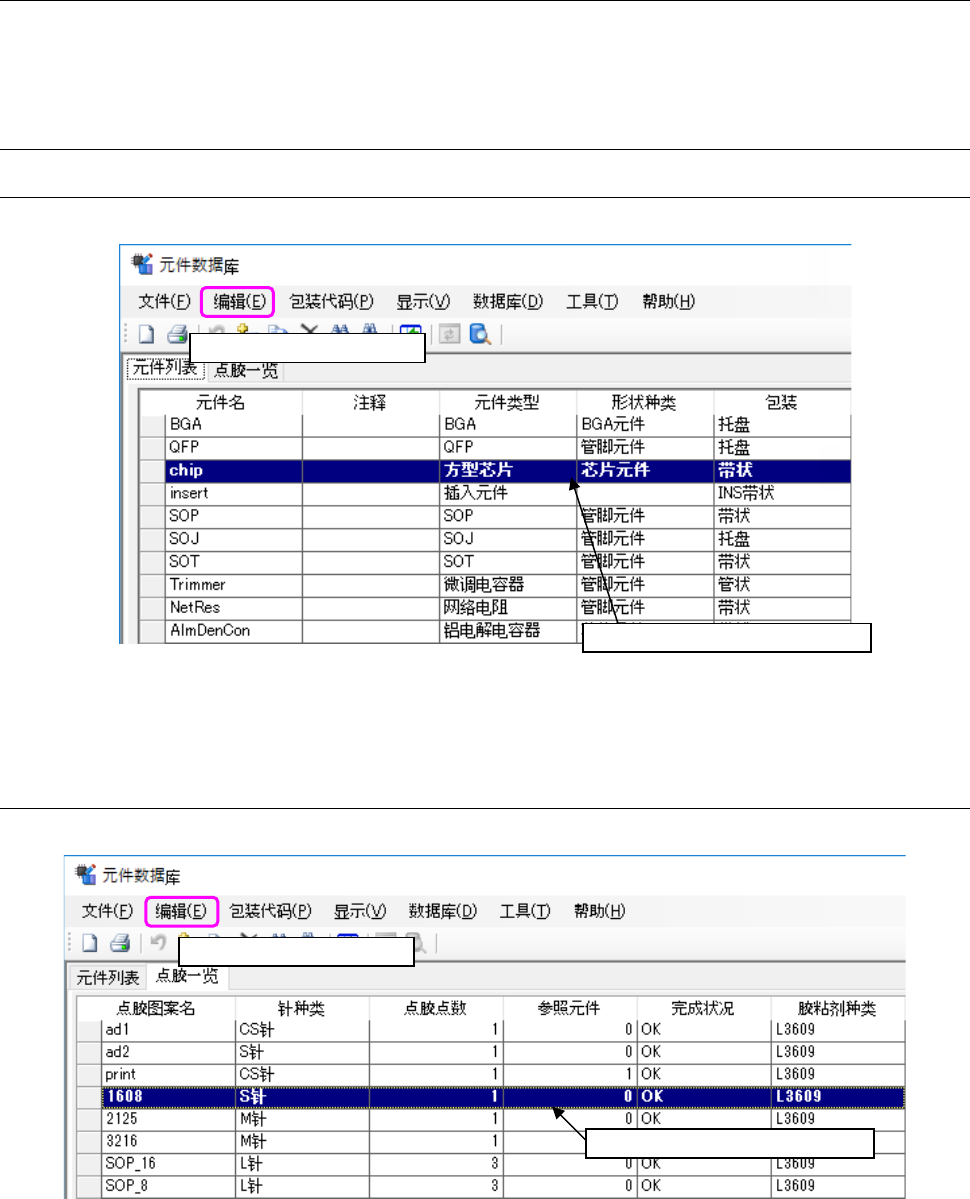Click the 方型芯片 component type cell
The width and height of the screenshot is (970, 1199).
point(508,470)
